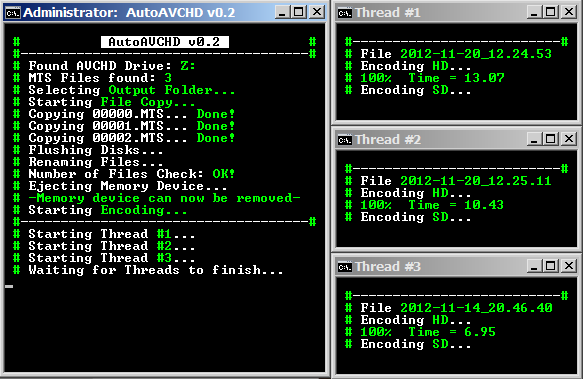The height and width of the screenshot is (379, 583).
Task: Minimize the AutoAVCHD v0.2 window
Action: click(282, 12)
